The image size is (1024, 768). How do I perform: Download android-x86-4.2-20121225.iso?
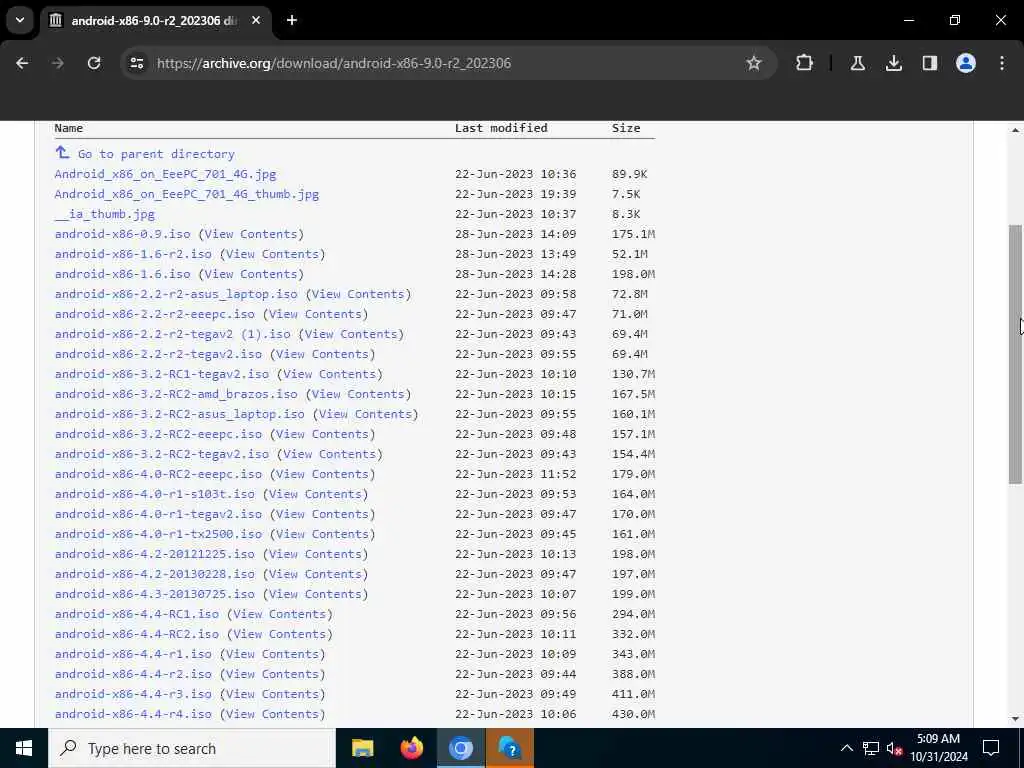pos(155,554)
